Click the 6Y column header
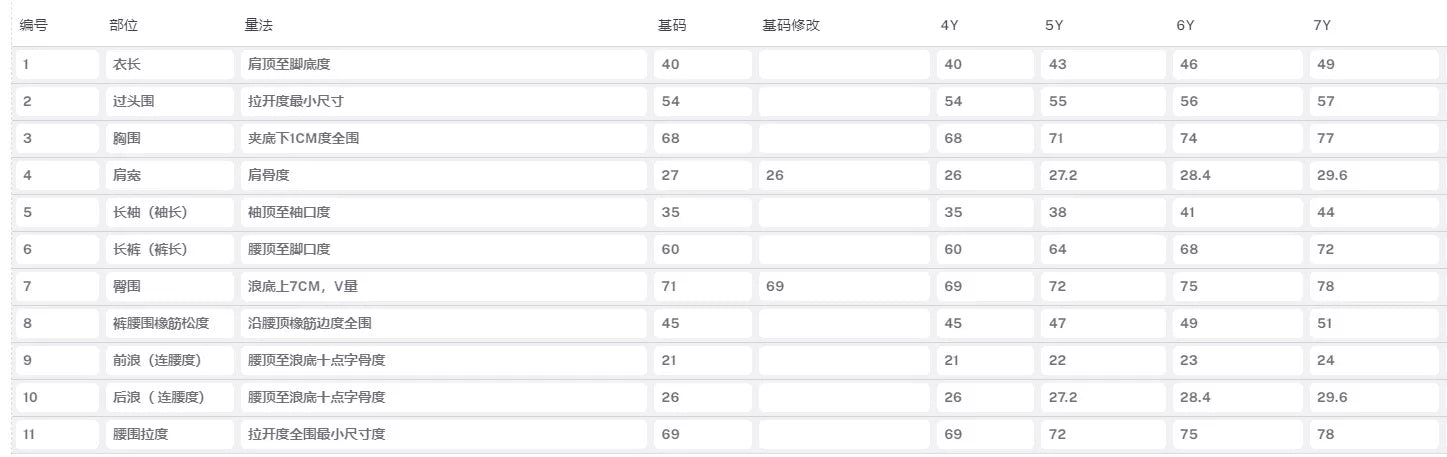 tap(1185, 26)
